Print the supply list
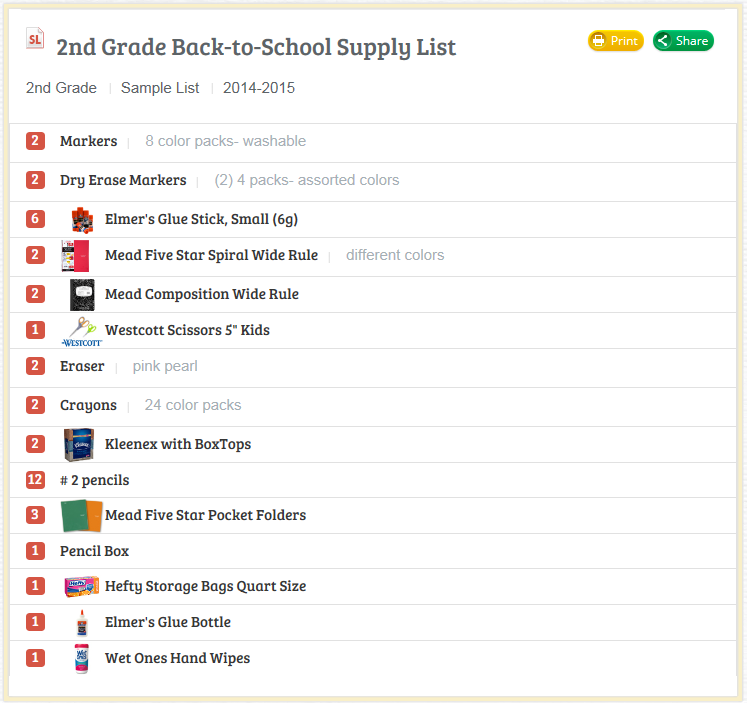Screen dimensions: 747x703 coord(616,41)
